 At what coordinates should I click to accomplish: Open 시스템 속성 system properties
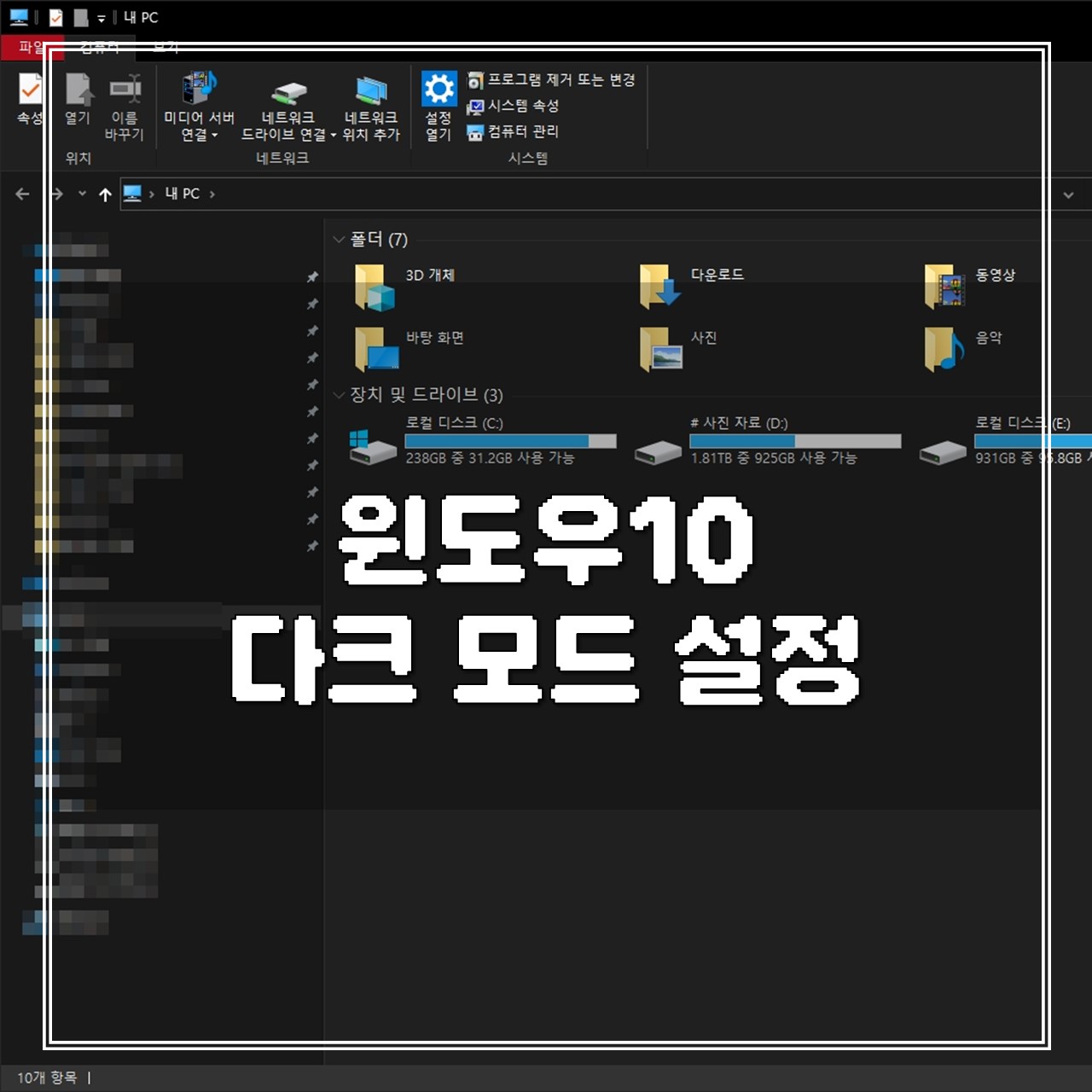[513, 106]
